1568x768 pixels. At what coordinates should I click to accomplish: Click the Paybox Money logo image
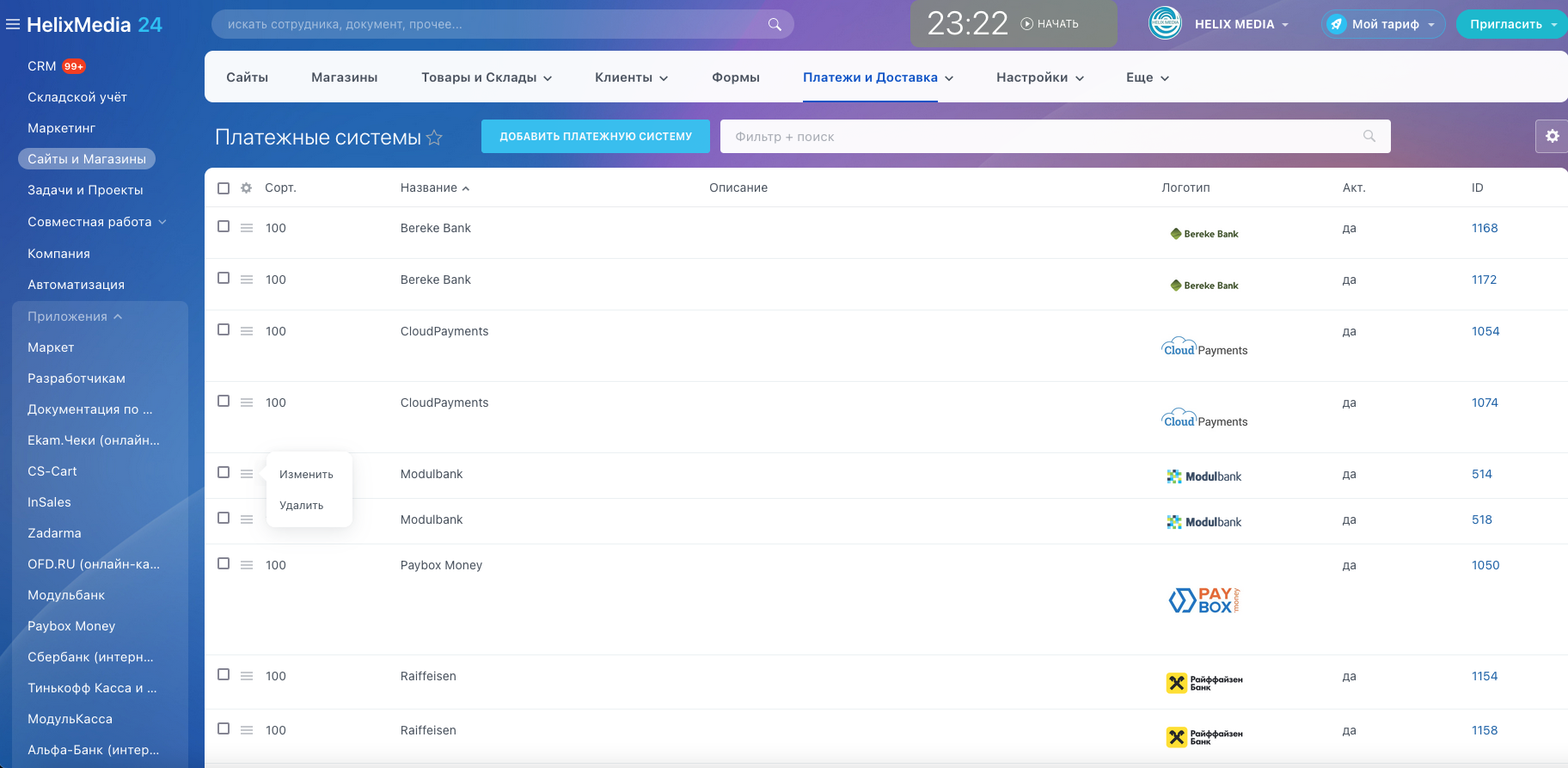[x=1204, y=600]
